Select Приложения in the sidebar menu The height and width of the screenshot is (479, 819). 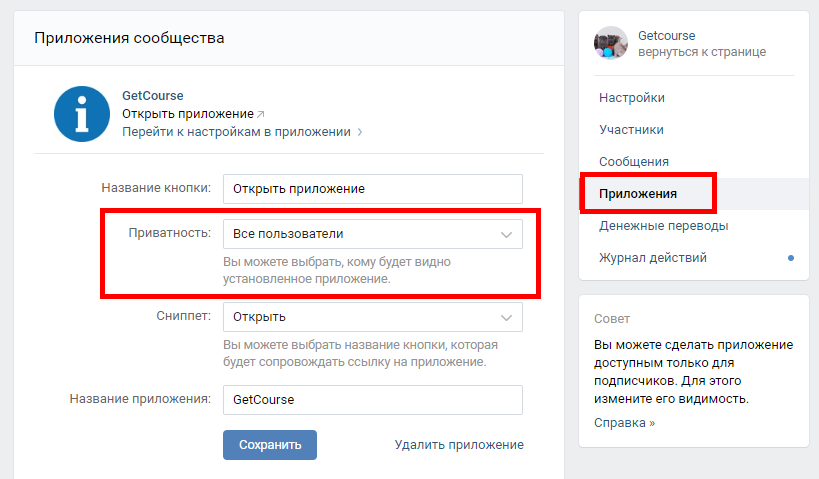pyautogui.click(x=694, y=194)
